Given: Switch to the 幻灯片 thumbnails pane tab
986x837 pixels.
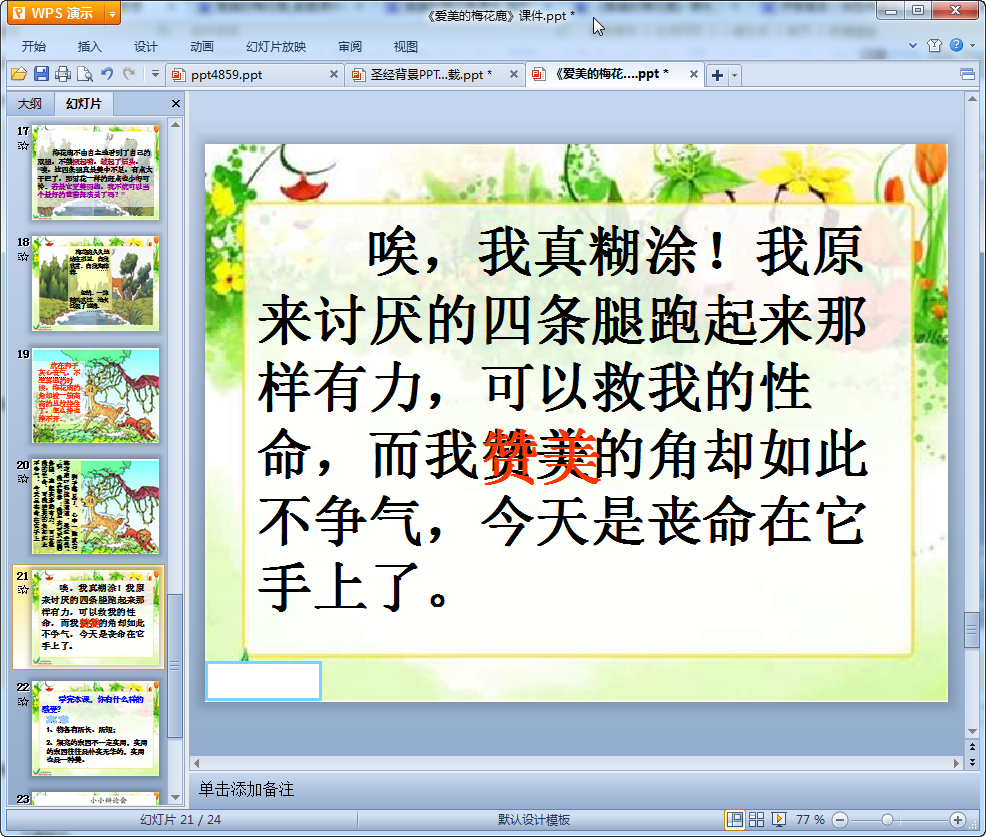Looking at the screenshot, I should (84, 104).
